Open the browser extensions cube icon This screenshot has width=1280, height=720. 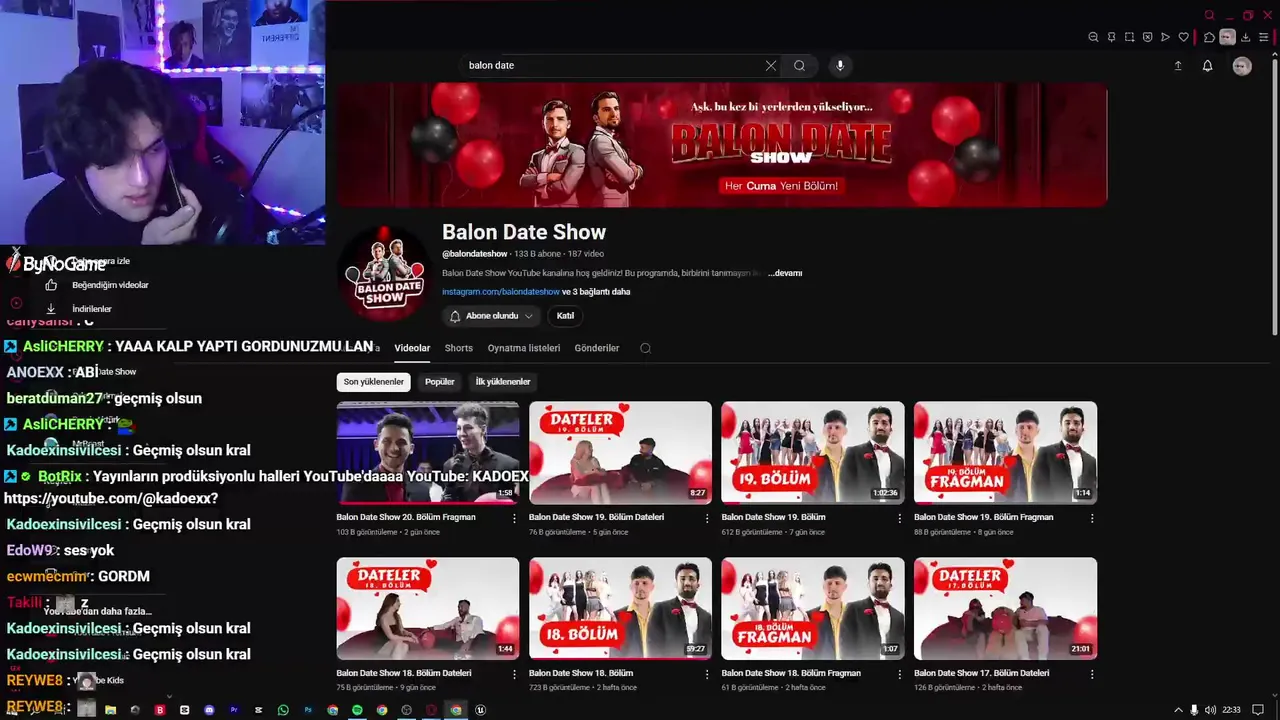point(1209,37)
